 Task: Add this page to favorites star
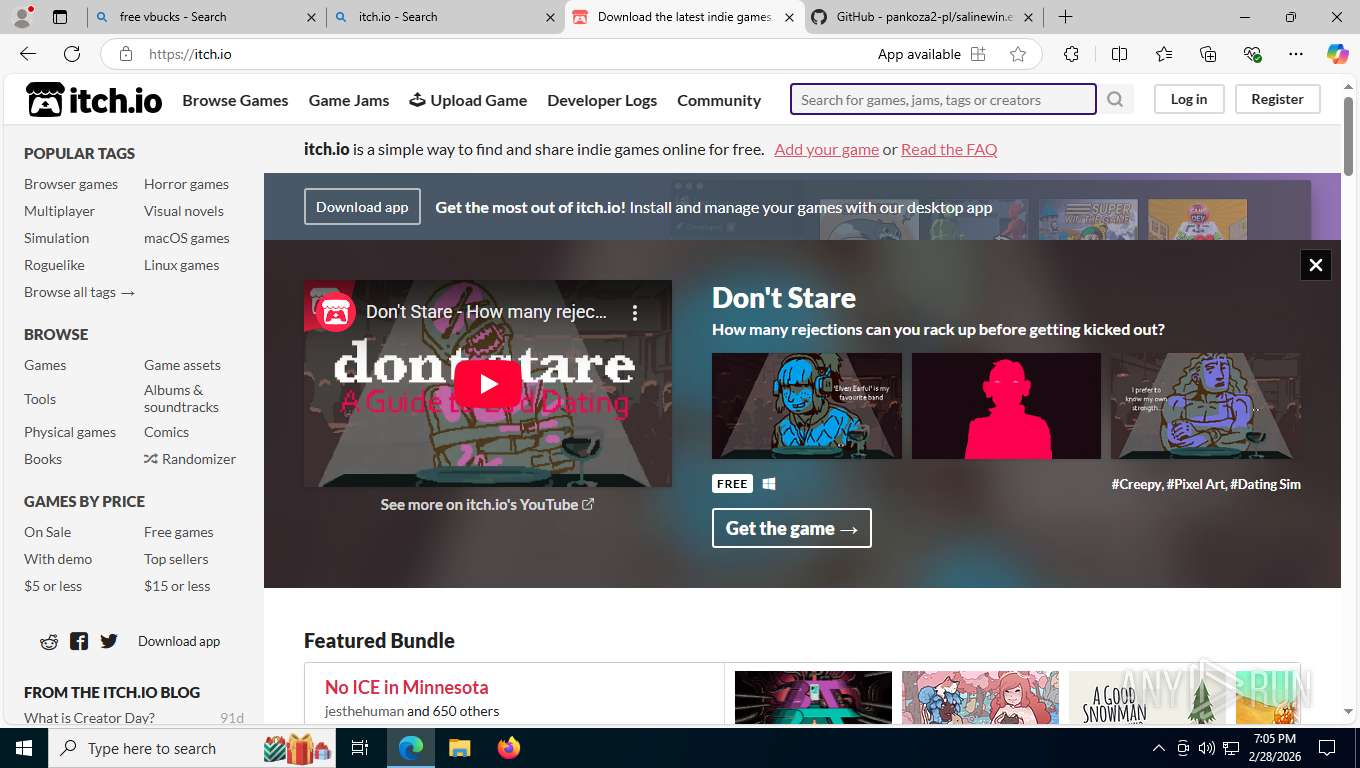[x=1018, y=54]
